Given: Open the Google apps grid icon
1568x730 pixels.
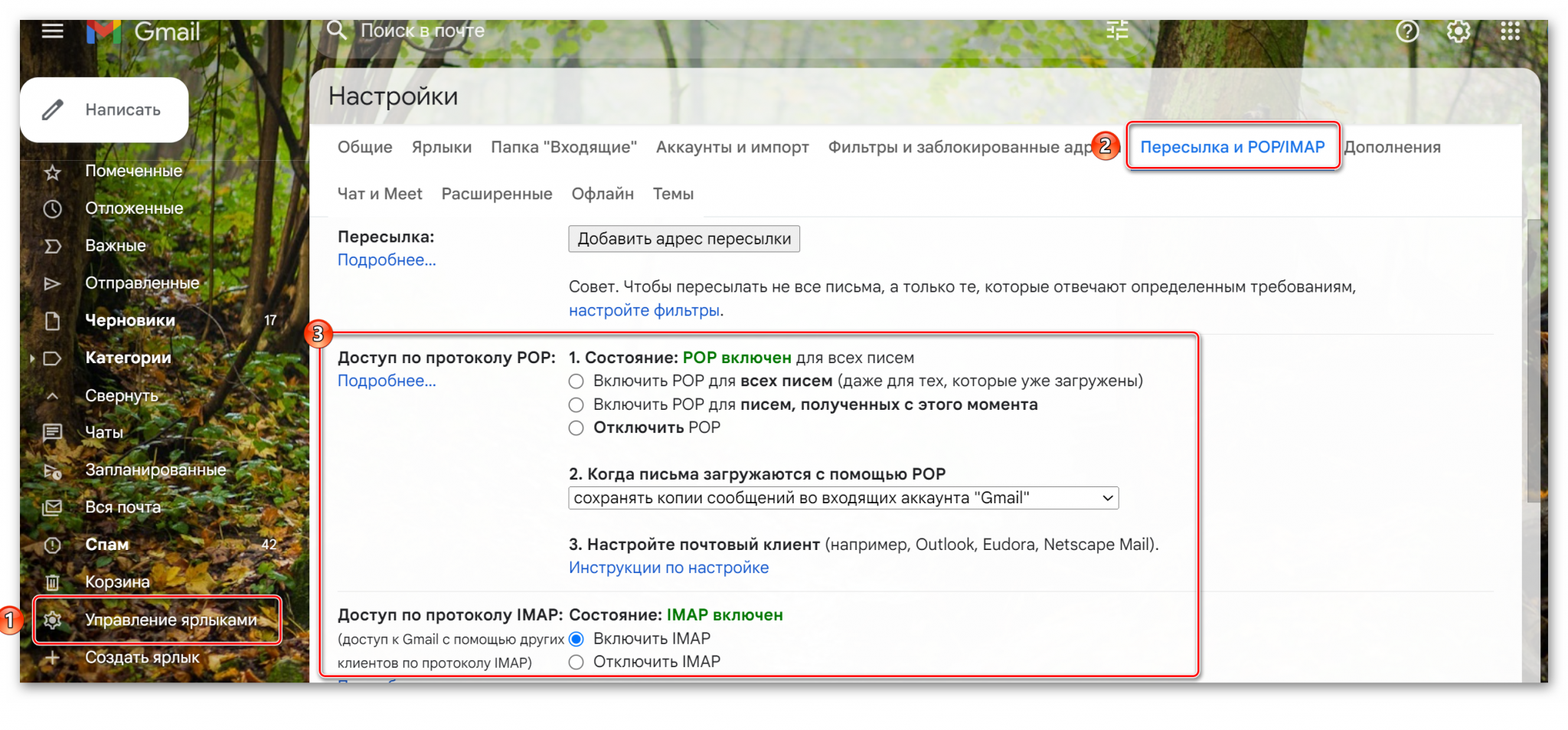Looking at the screenshot, I should pos(1510,31).
